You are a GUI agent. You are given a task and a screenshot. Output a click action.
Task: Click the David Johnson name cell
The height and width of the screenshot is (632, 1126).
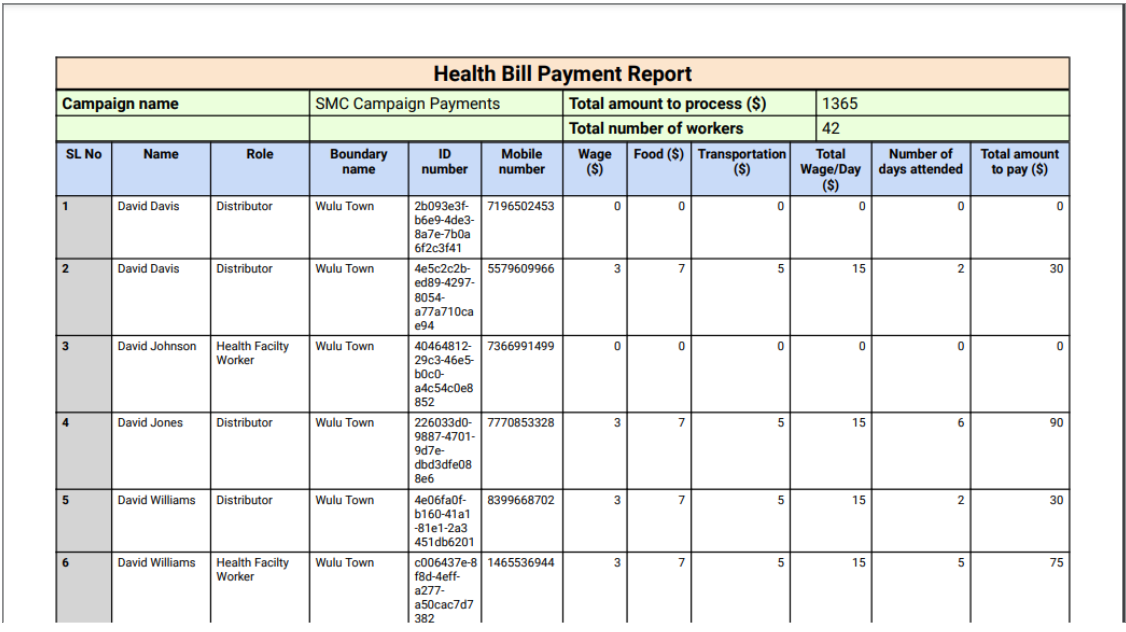[x=157, y=346]
